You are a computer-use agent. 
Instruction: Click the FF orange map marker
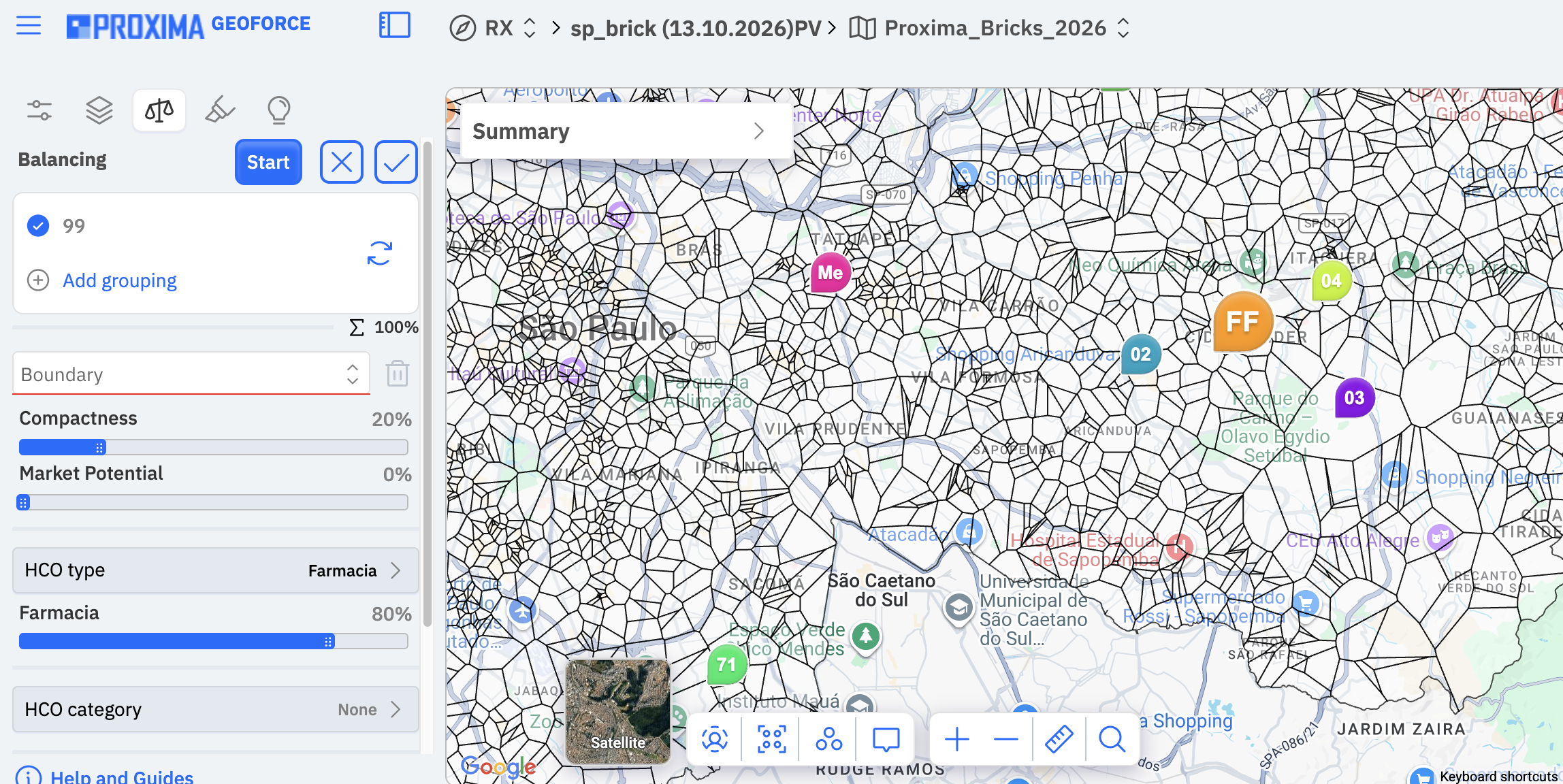point(1243,322)
